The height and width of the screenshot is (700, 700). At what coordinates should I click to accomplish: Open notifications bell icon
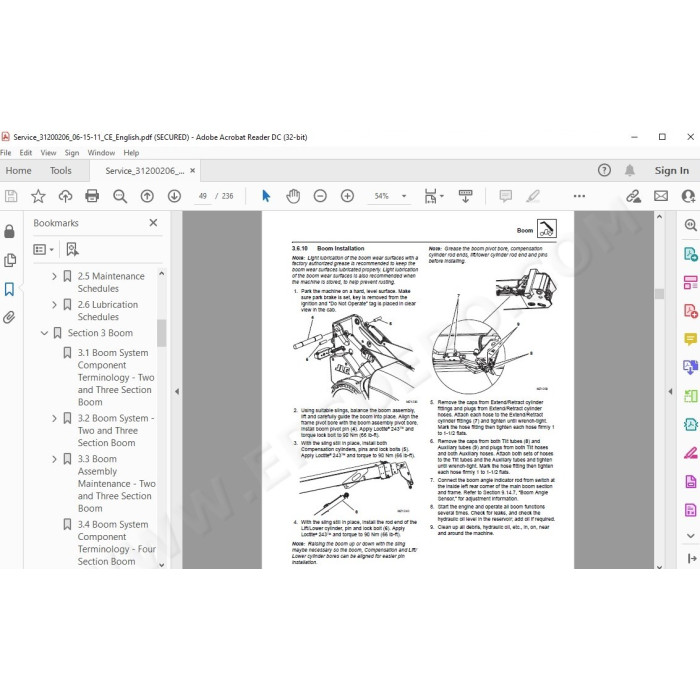[629, 170]
